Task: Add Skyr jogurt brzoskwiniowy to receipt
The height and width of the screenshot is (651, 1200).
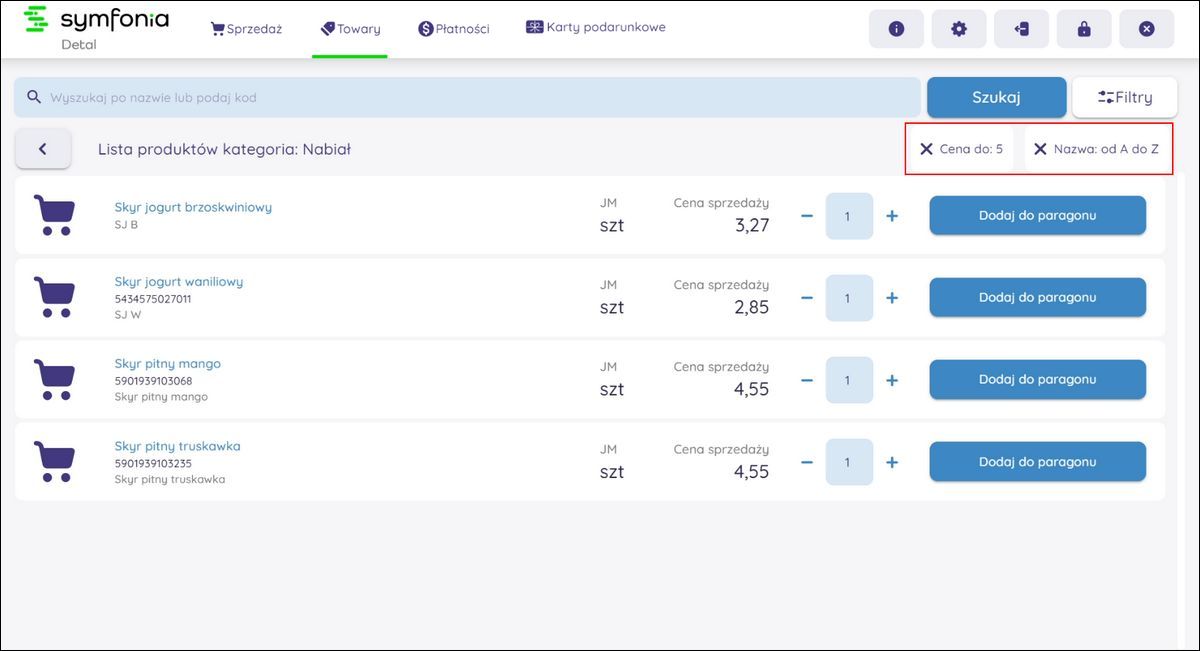Action: (x=1038, y=215)
